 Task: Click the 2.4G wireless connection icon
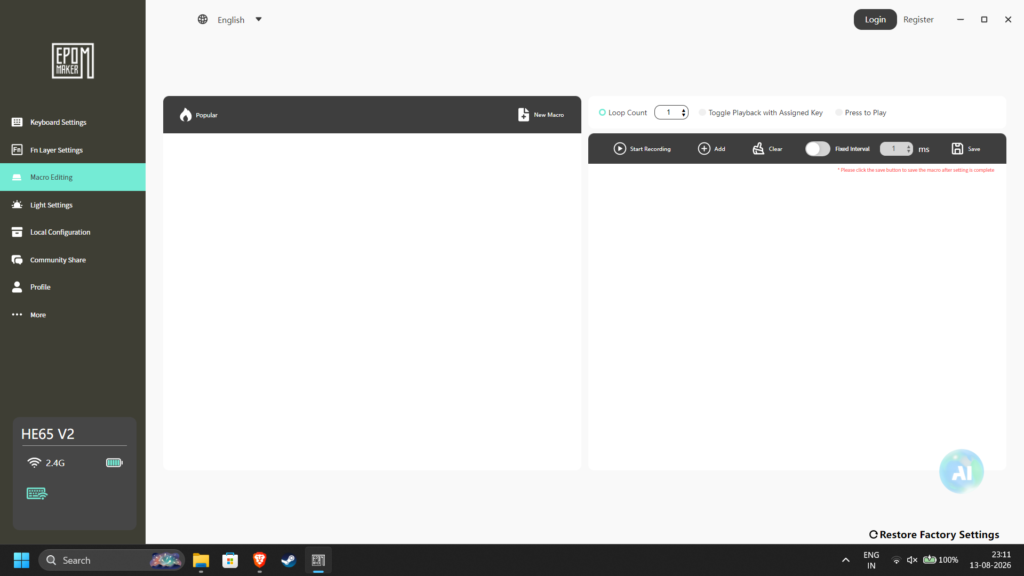coord(34,462)
